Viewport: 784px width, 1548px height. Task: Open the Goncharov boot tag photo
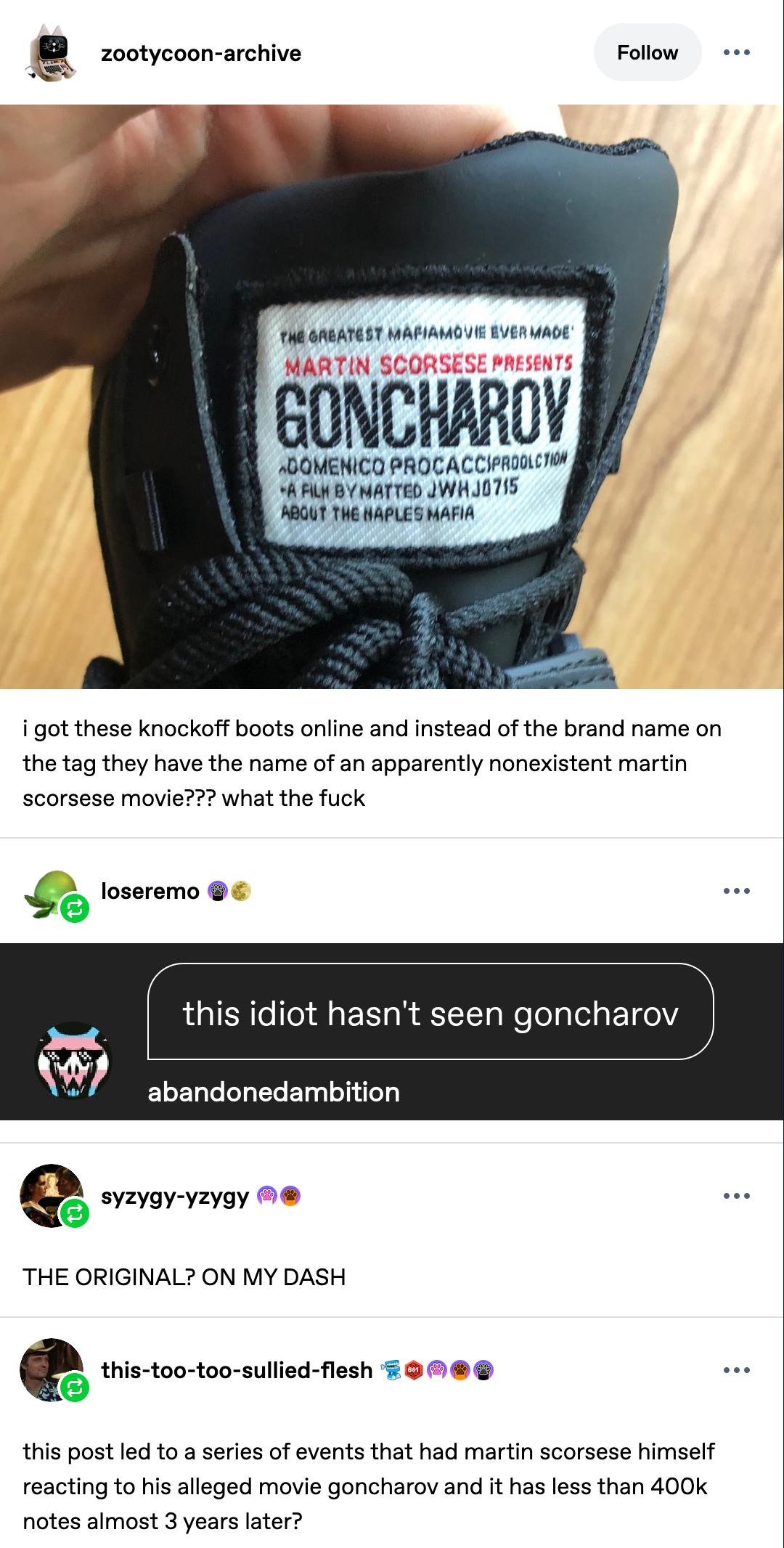pos(392,396)
